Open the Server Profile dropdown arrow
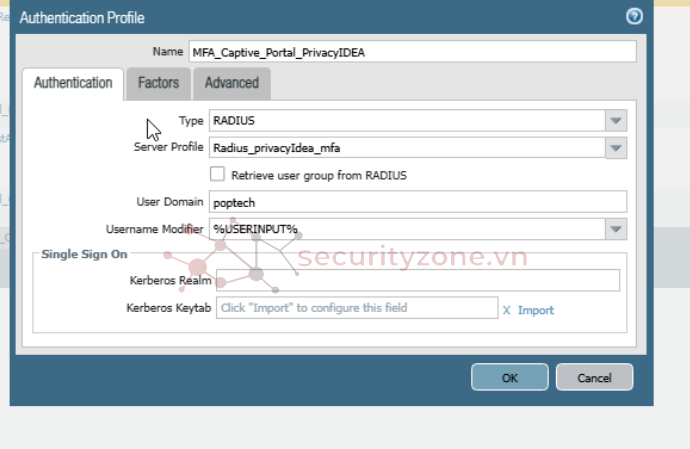The height and width of the screenshot is (449, 690). (616, 148)
